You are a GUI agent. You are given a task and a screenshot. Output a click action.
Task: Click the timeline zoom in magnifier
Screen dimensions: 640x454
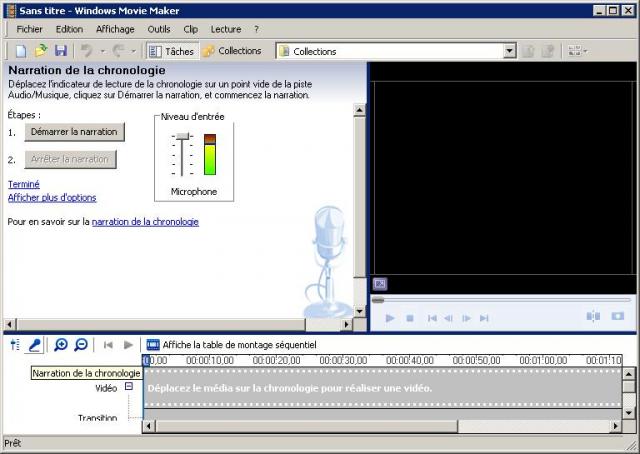click(61, 345)
